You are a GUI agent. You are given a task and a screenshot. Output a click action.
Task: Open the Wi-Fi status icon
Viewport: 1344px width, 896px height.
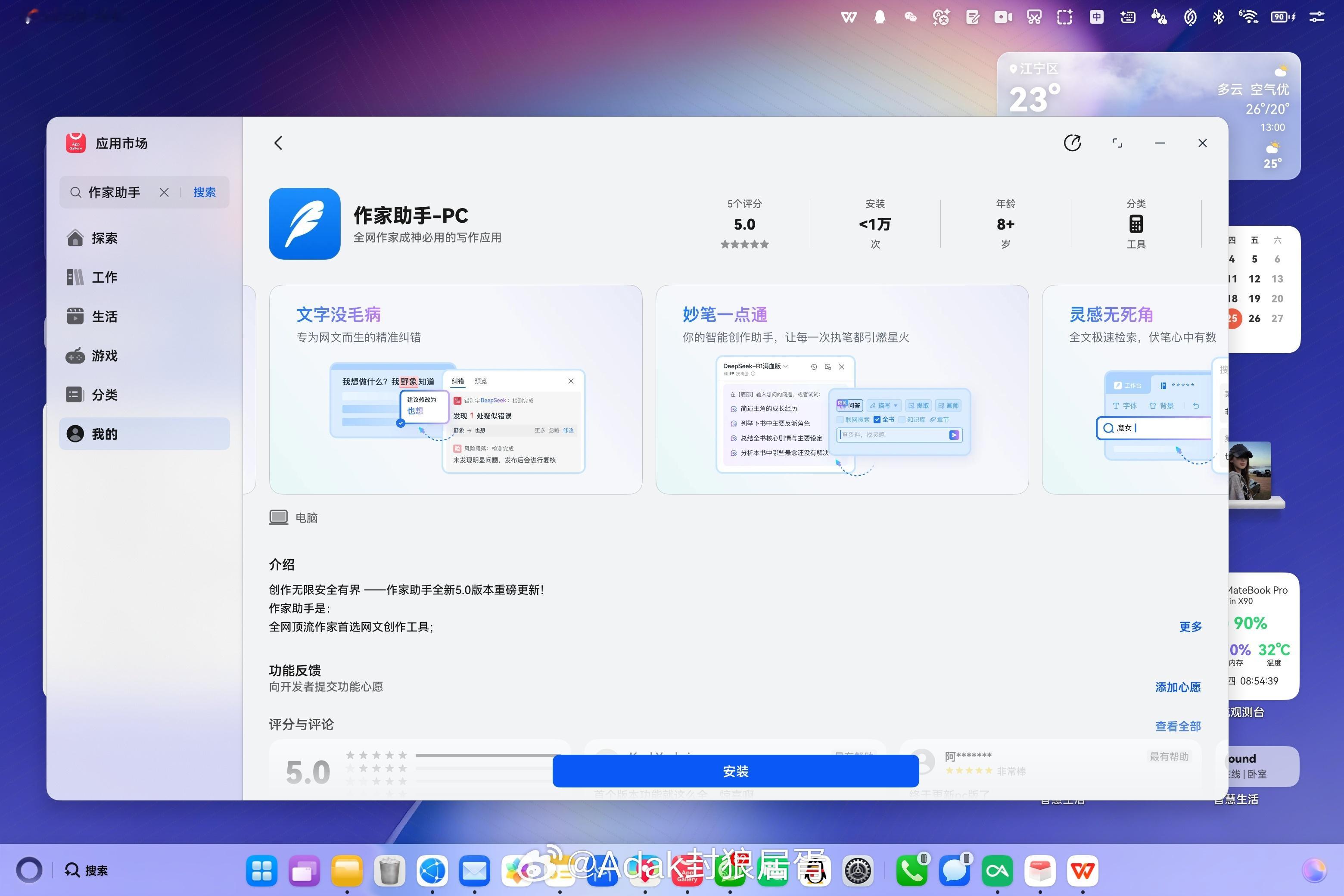[x=1249, y=17]
